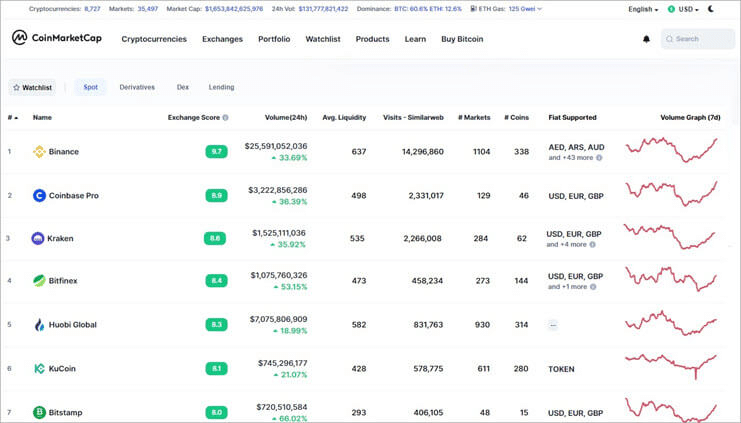The image size is (741, 423).
Task: Click the Cryptocurrencies 8,727 stat link
Action: click(92, 9)
